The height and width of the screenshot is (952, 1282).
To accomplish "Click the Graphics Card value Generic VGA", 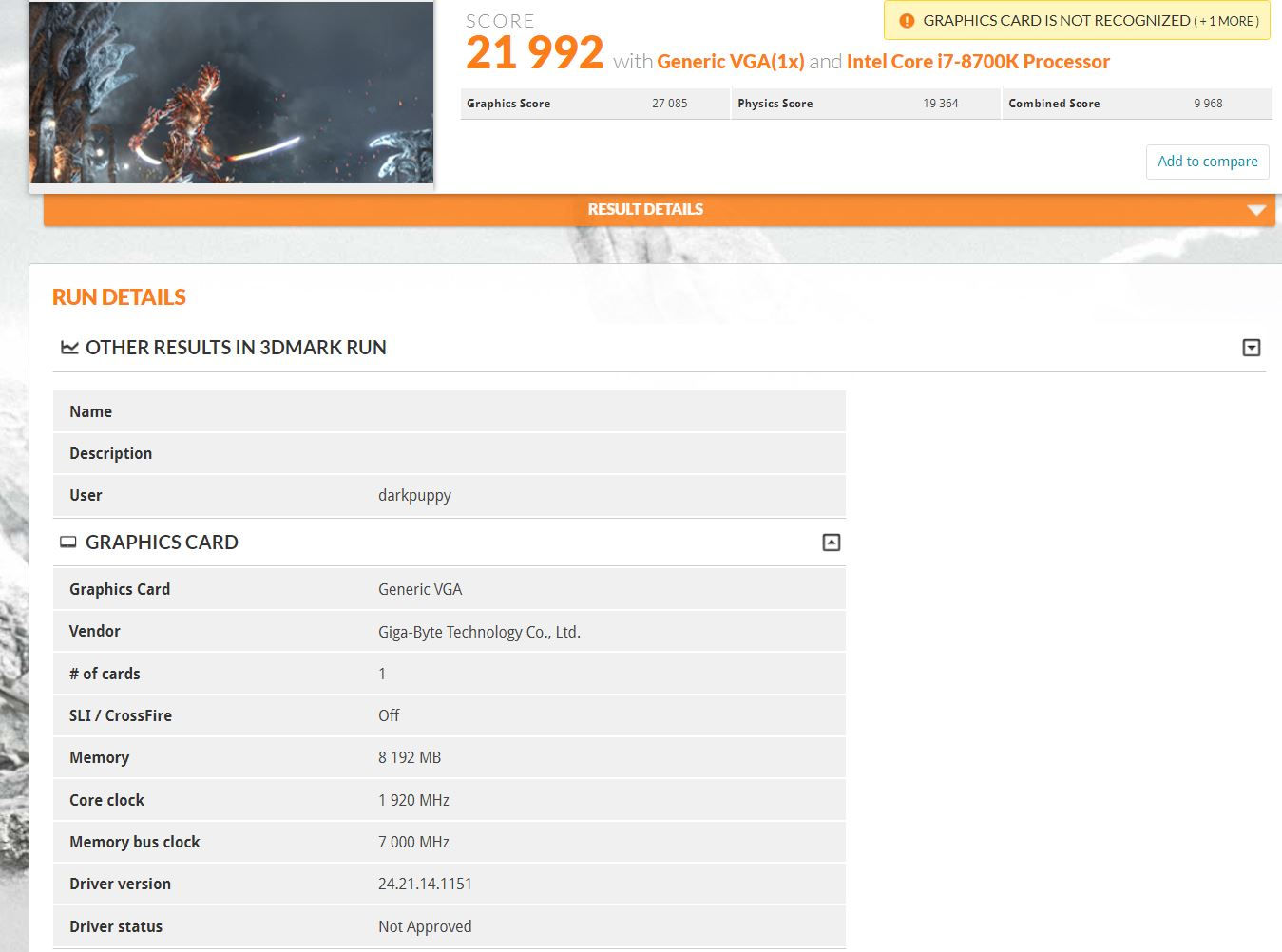I will [x=420, y=589].
